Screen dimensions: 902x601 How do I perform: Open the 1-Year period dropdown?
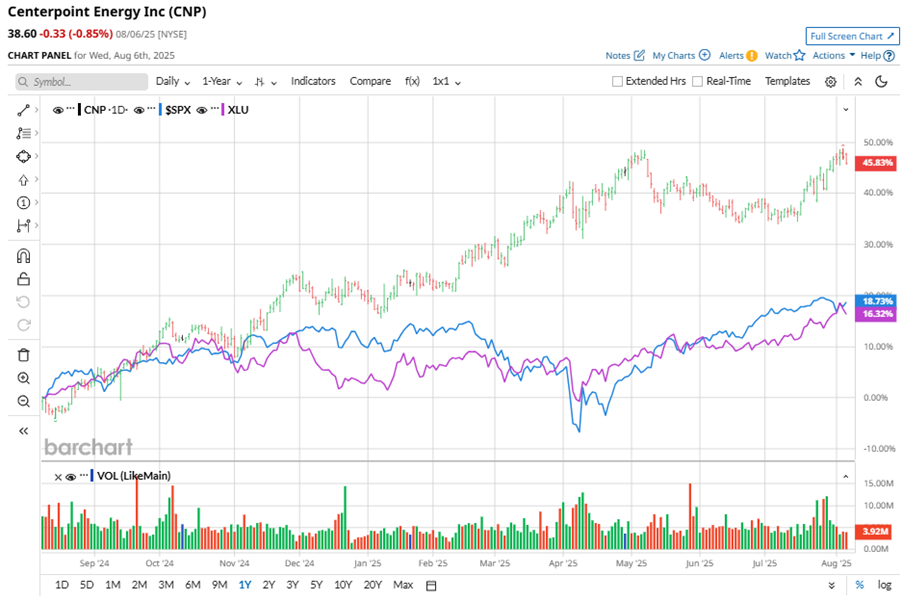(x=222, y=82)
